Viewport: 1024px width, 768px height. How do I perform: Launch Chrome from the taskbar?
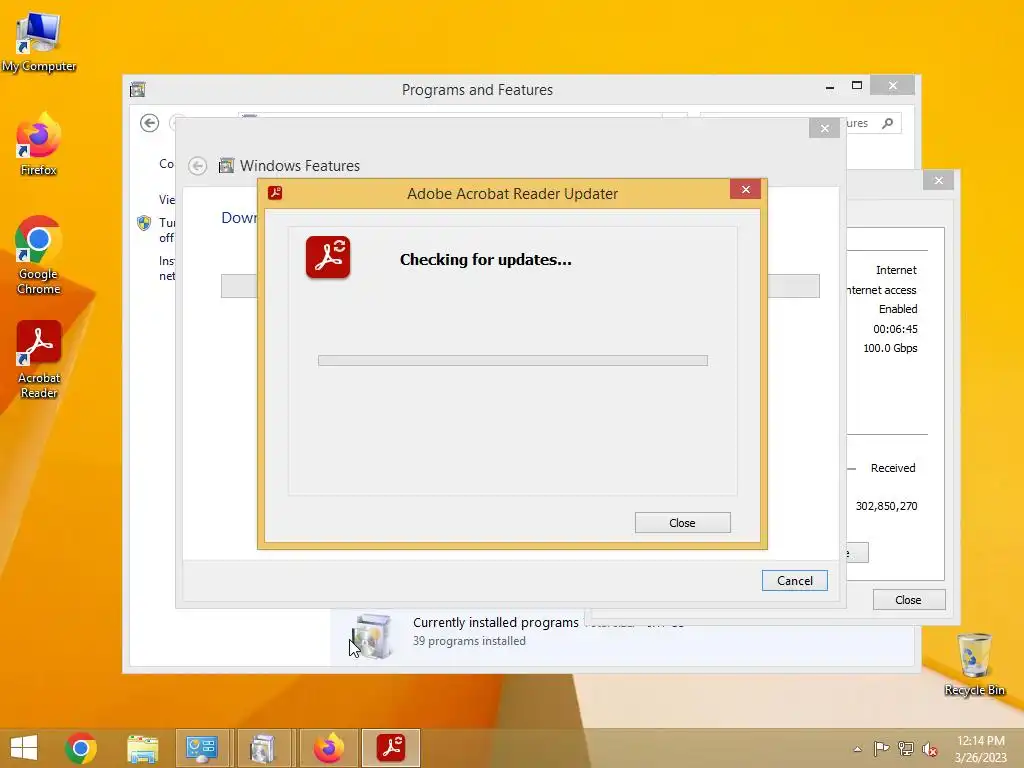[81, 748]
